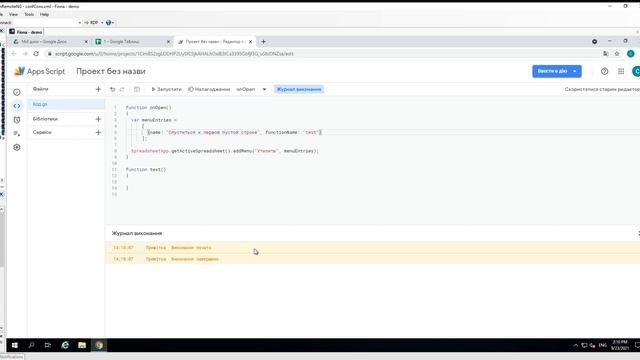Click the Save project icon in toolbar
This screenshot has width=640, height=360.
[x=137, y=89]
